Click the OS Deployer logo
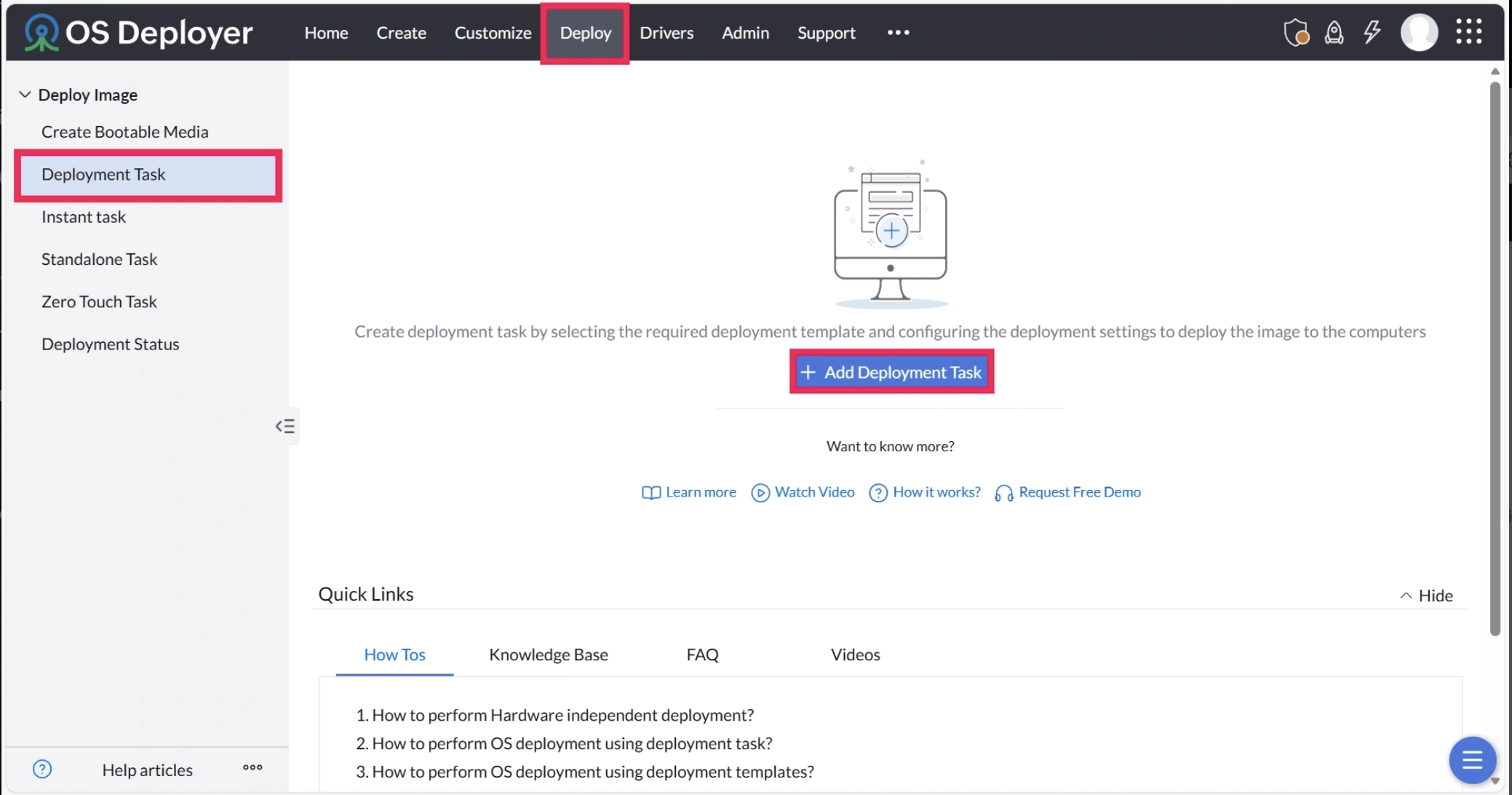 (138, 33)
